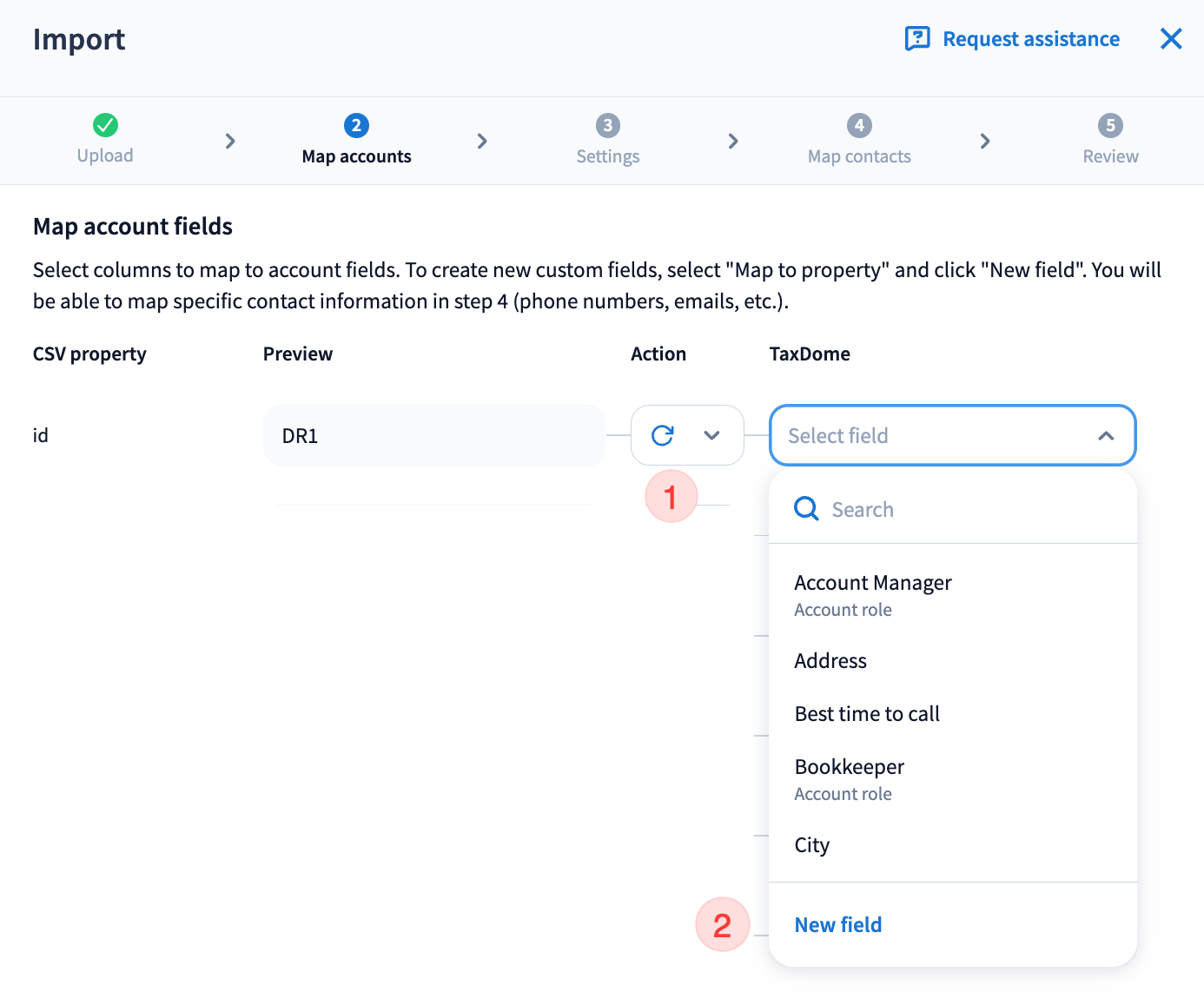Select the step 3 Settings circle icon
This screenshot has height=992, width=1204.
[607, 125]
